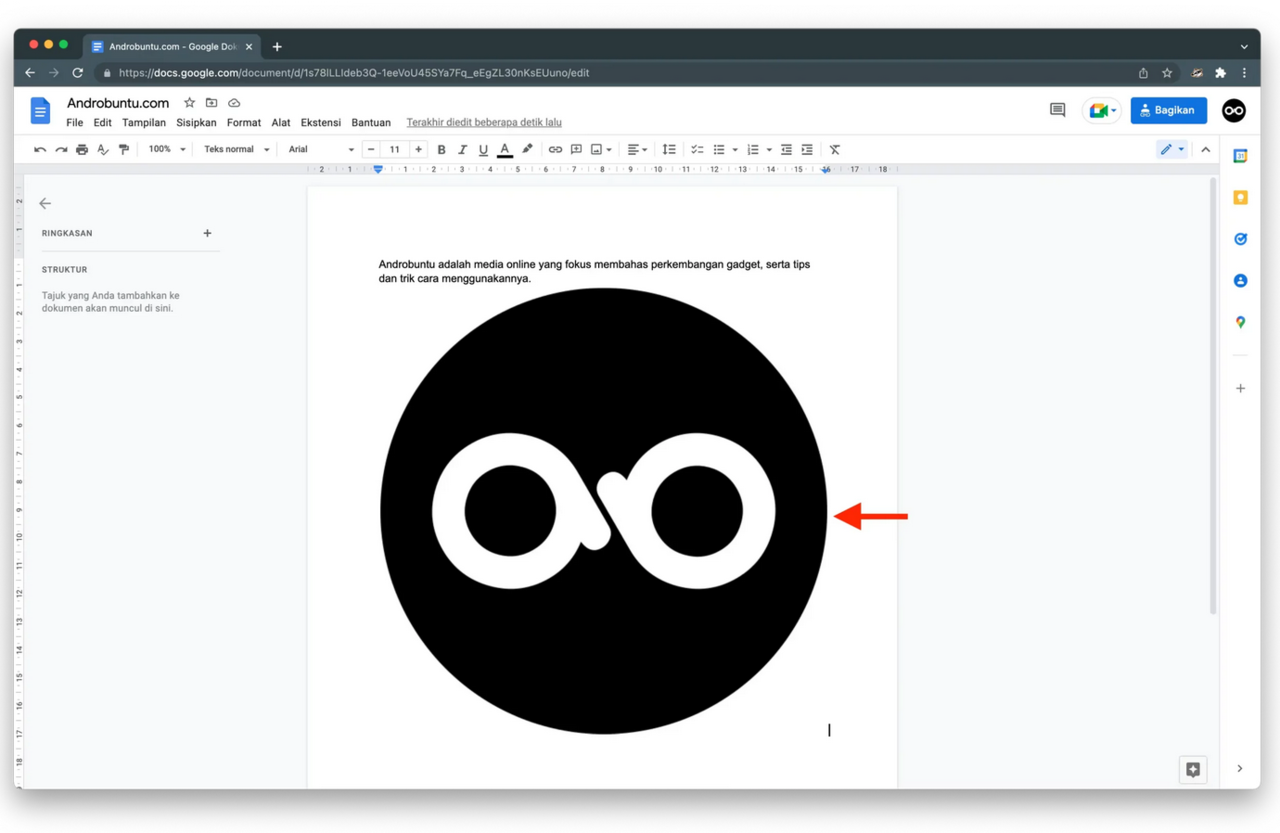Viewport: 1280px width, 833px height.
Task: Select the Androbuntu logo image in document
Action: tap(604, 511)
